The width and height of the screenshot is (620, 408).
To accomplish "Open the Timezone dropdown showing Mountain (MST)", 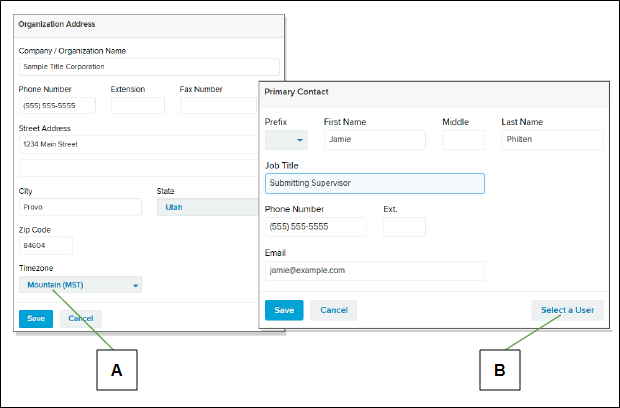I will (80, 285).
